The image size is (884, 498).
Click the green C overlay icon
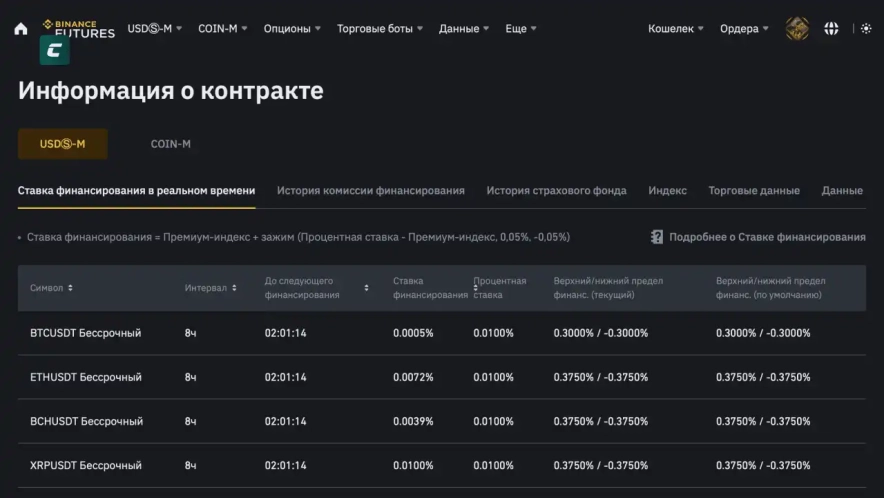pyautogui.click(x=54, y=51)
